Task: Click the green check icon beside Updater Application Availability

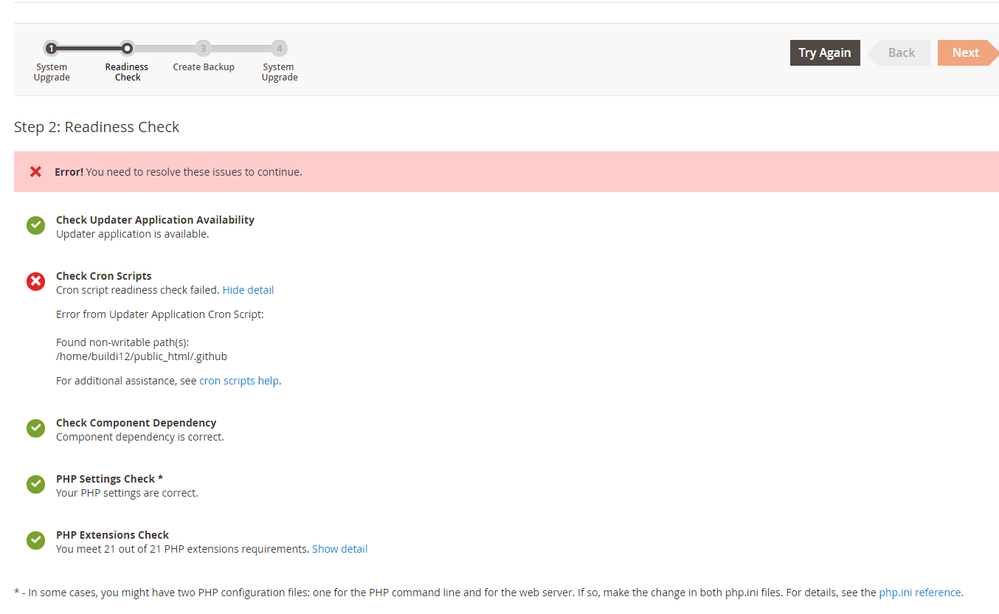Action: pyautogui.click(x=36, y=226)
